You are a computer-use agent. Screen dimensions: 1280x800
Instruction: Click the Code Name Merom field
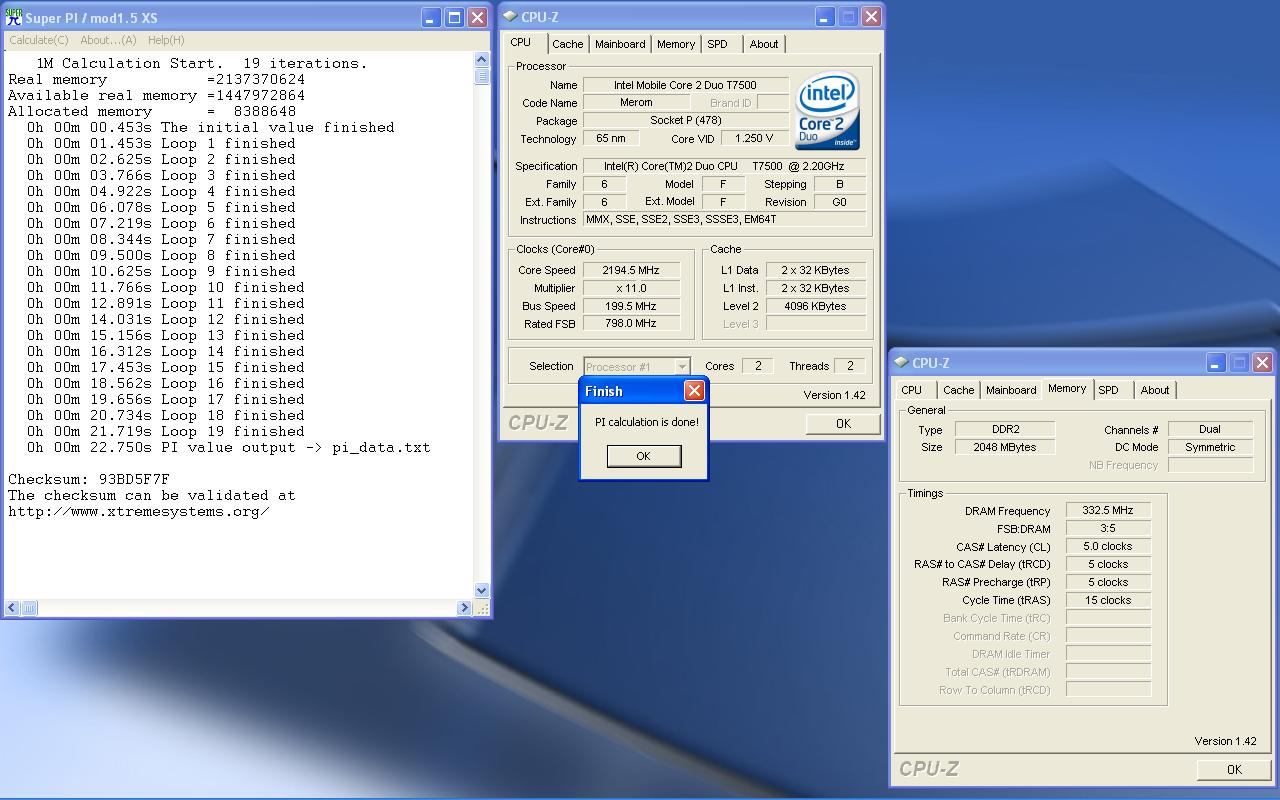(636, 103)
